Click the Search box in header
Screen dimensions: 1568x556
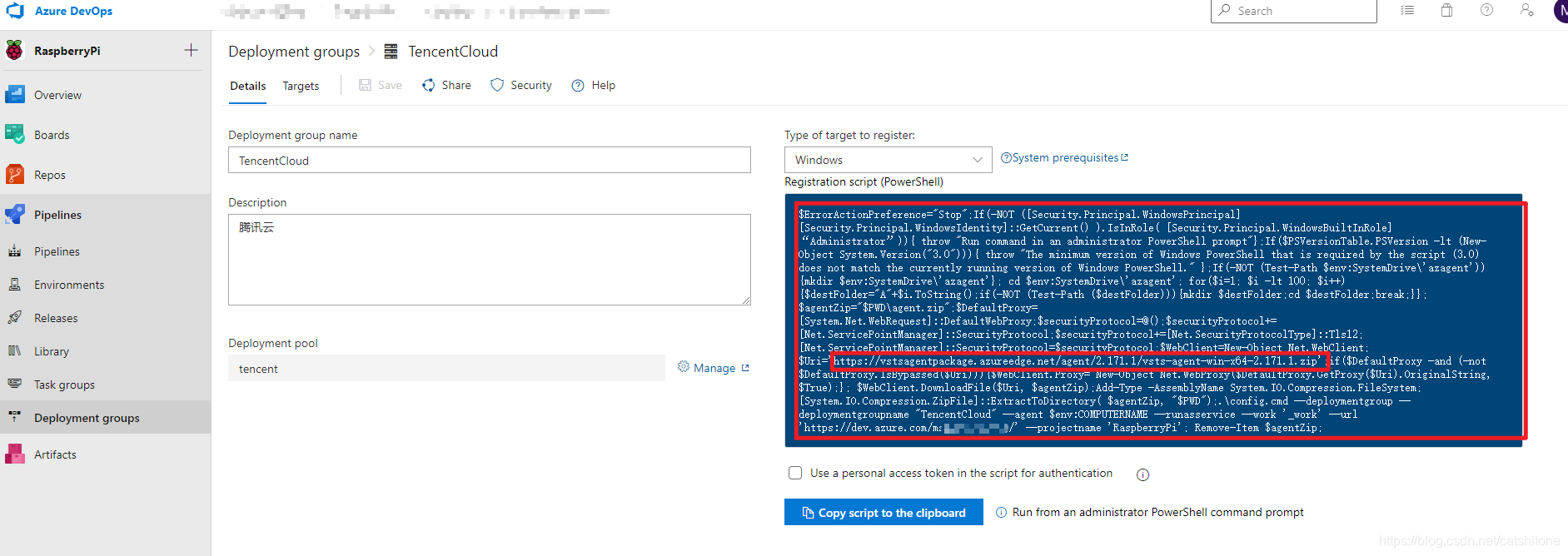1293,11
